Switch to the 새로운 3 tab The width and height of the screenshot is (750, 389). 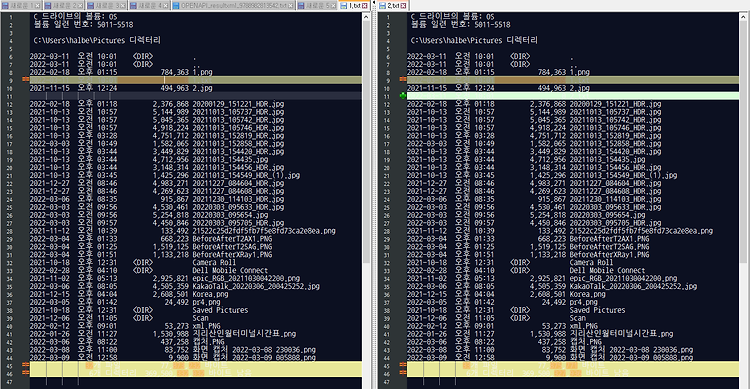click(x=107, y=5)
